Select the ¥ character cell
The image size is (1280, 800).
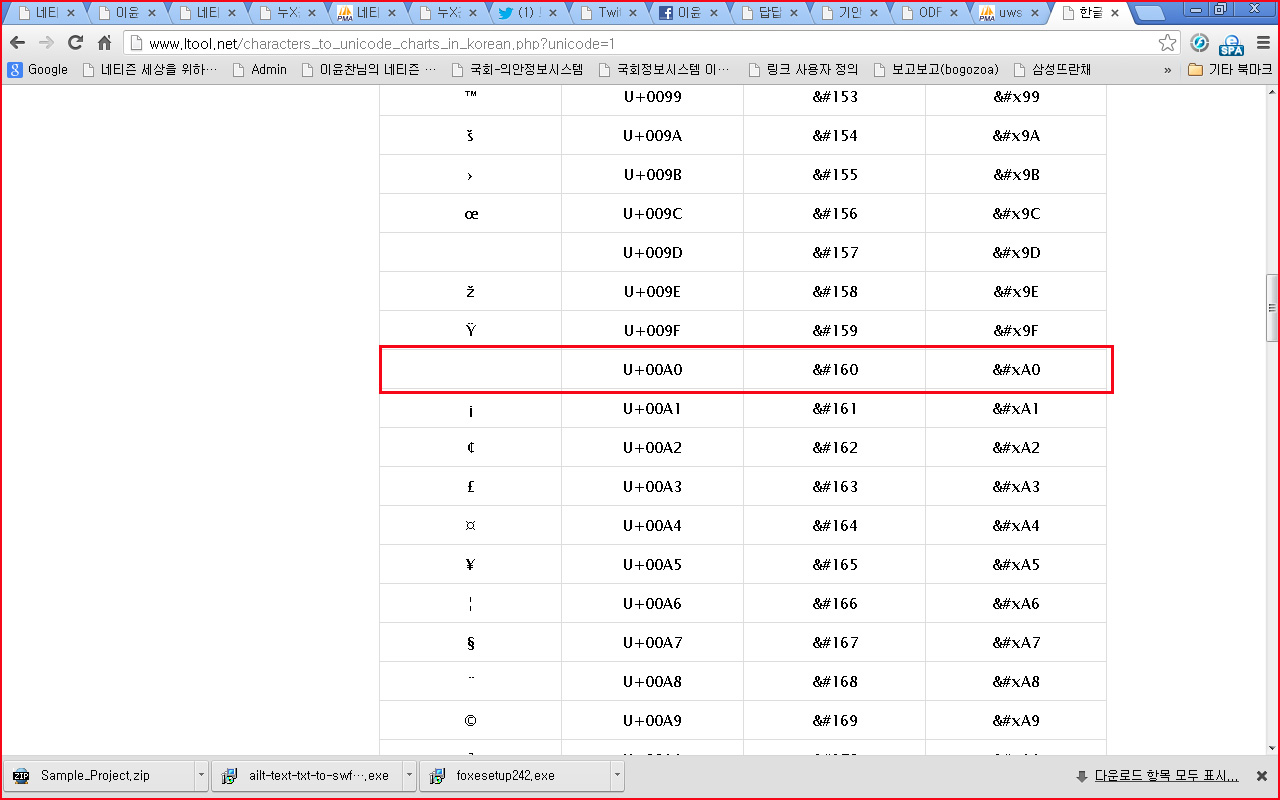click(x=470, y=564)
